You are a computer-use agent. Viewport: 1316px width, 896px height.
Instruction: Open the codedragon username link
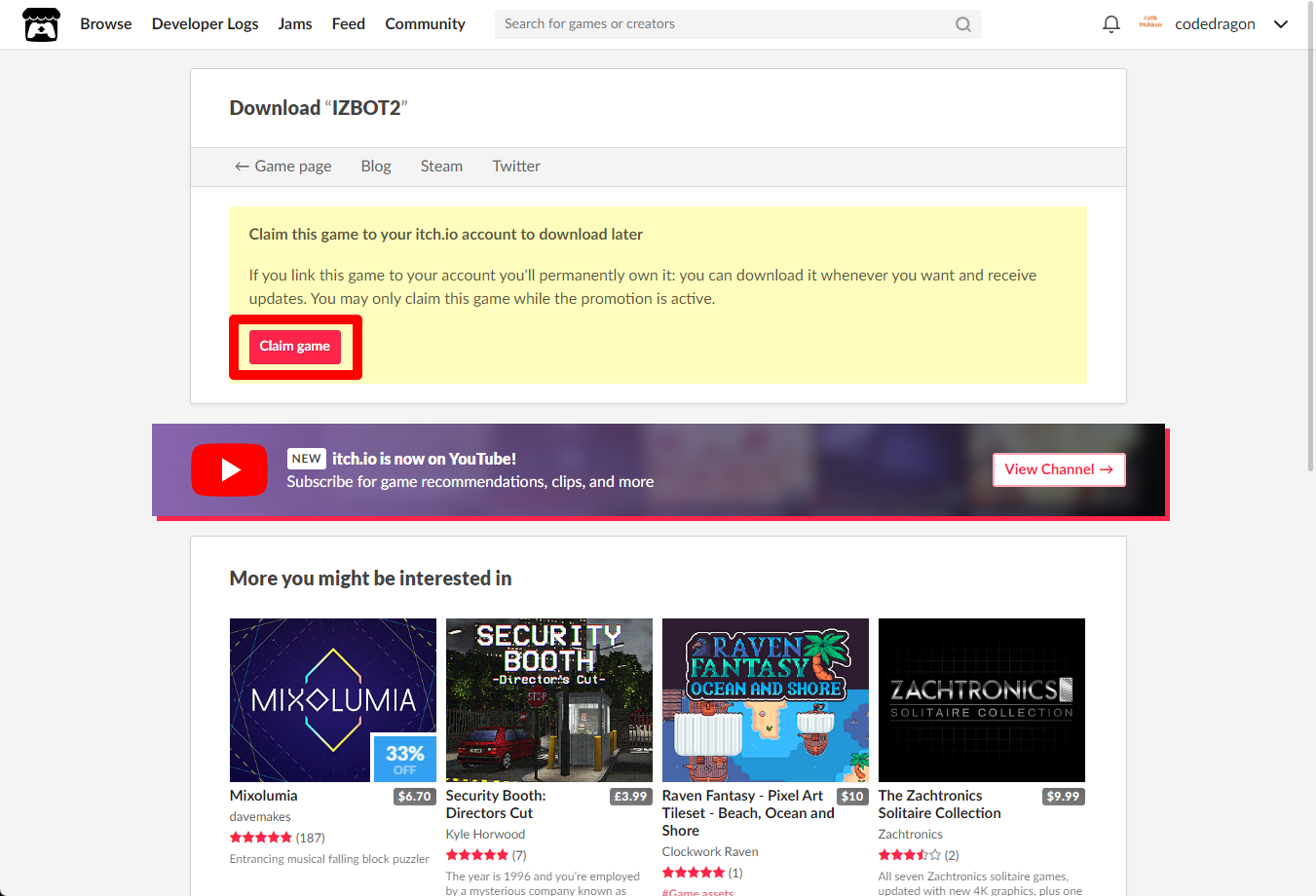click(1216, 24)
